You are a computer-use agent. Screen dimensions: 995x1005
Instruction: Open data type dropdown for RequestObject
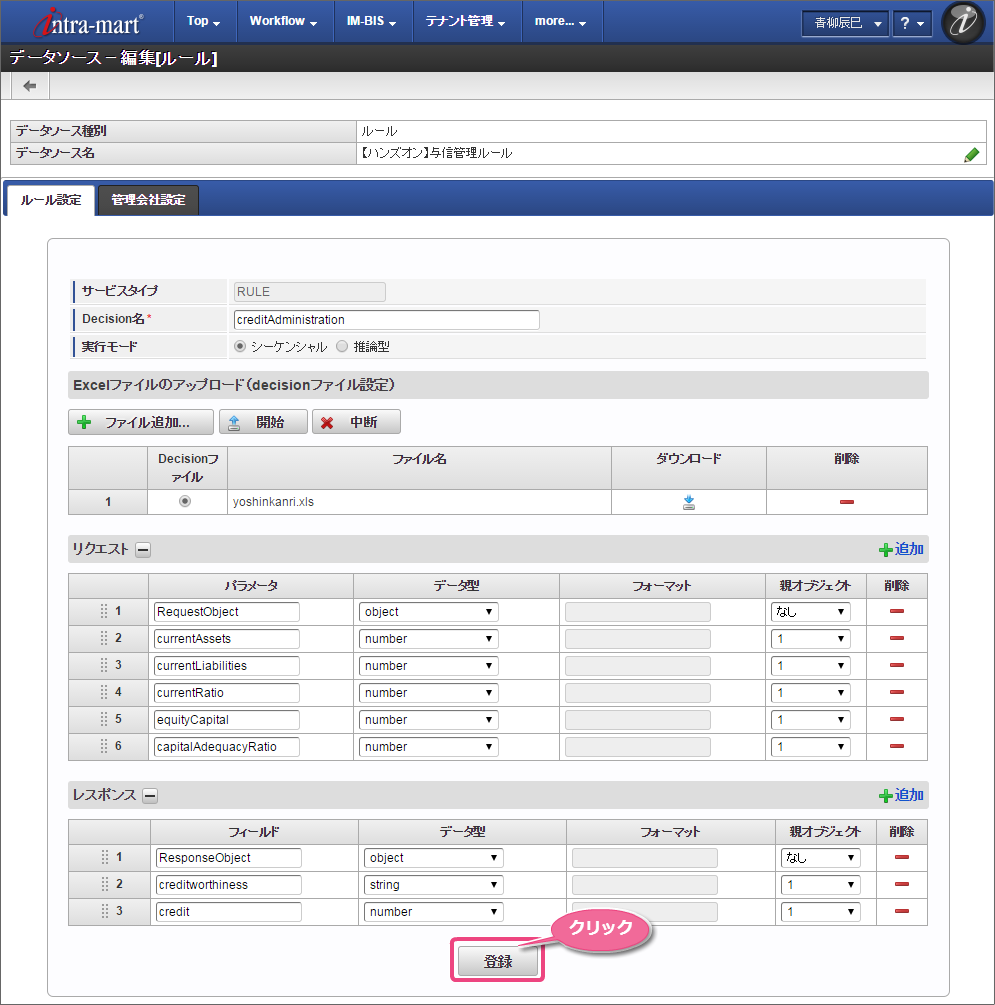point(428,612)
